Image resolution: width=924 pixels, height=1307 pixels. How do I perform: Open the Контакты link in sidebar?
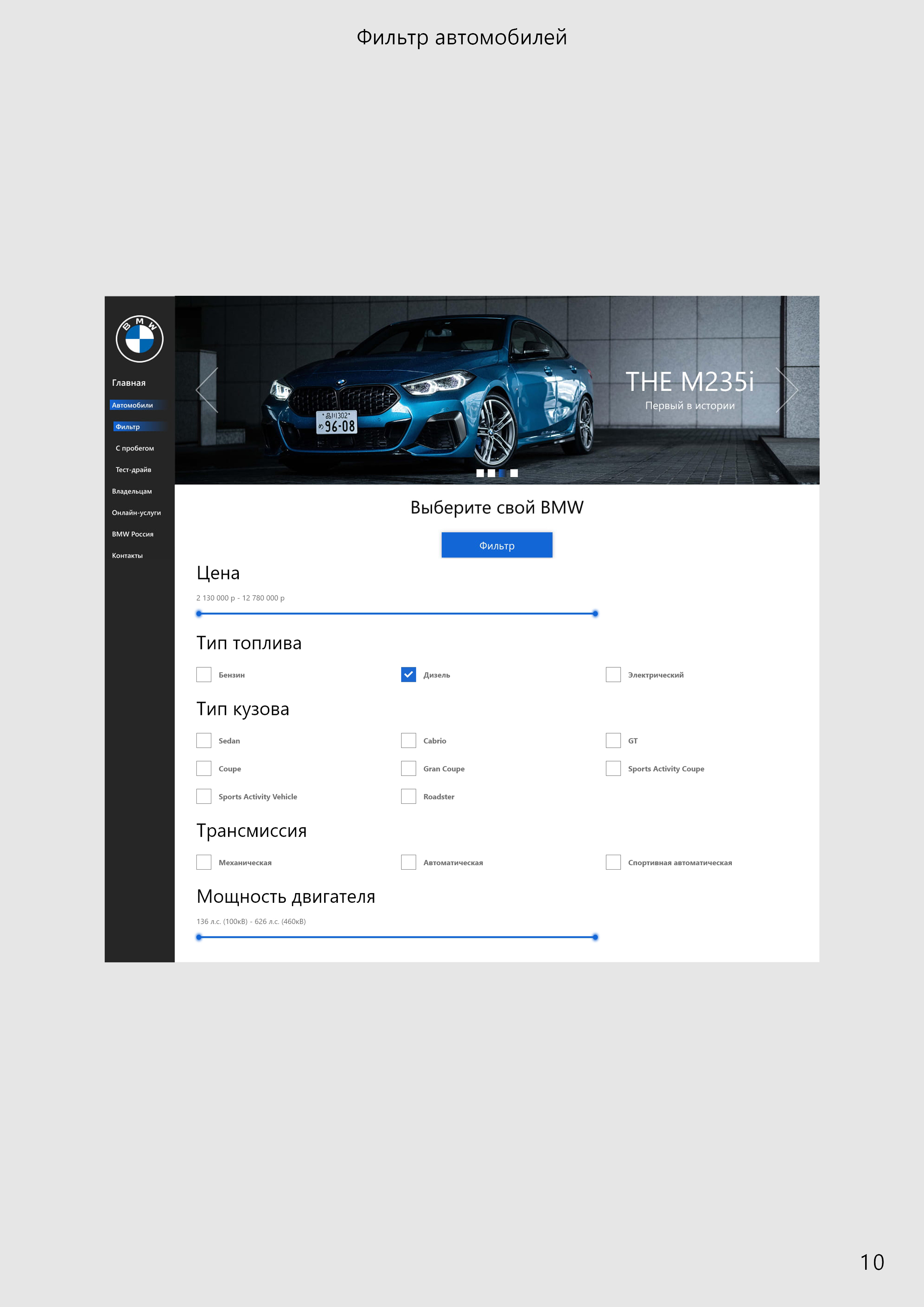coord(127,556)
